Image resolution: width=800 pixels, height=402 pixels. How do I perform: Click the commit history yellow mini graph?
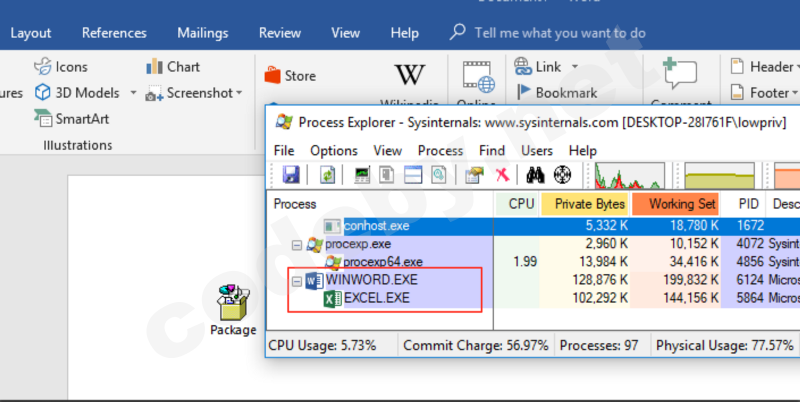click(x=719, y=175)
